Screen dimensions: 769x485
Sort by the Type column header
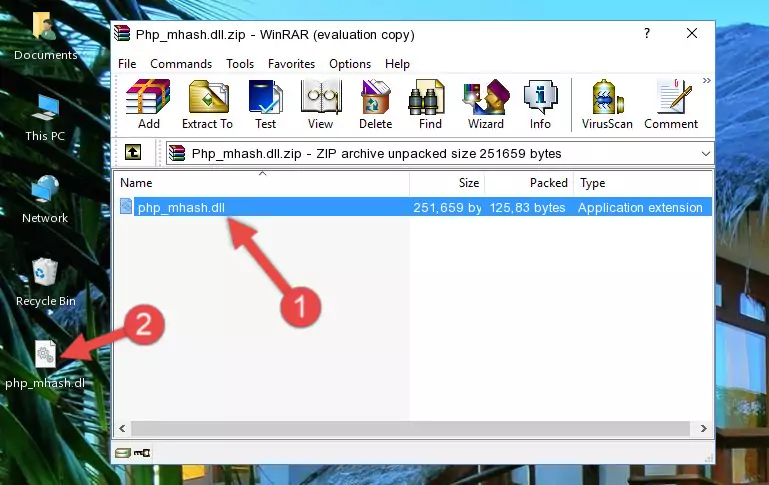(x=642, y=183)
